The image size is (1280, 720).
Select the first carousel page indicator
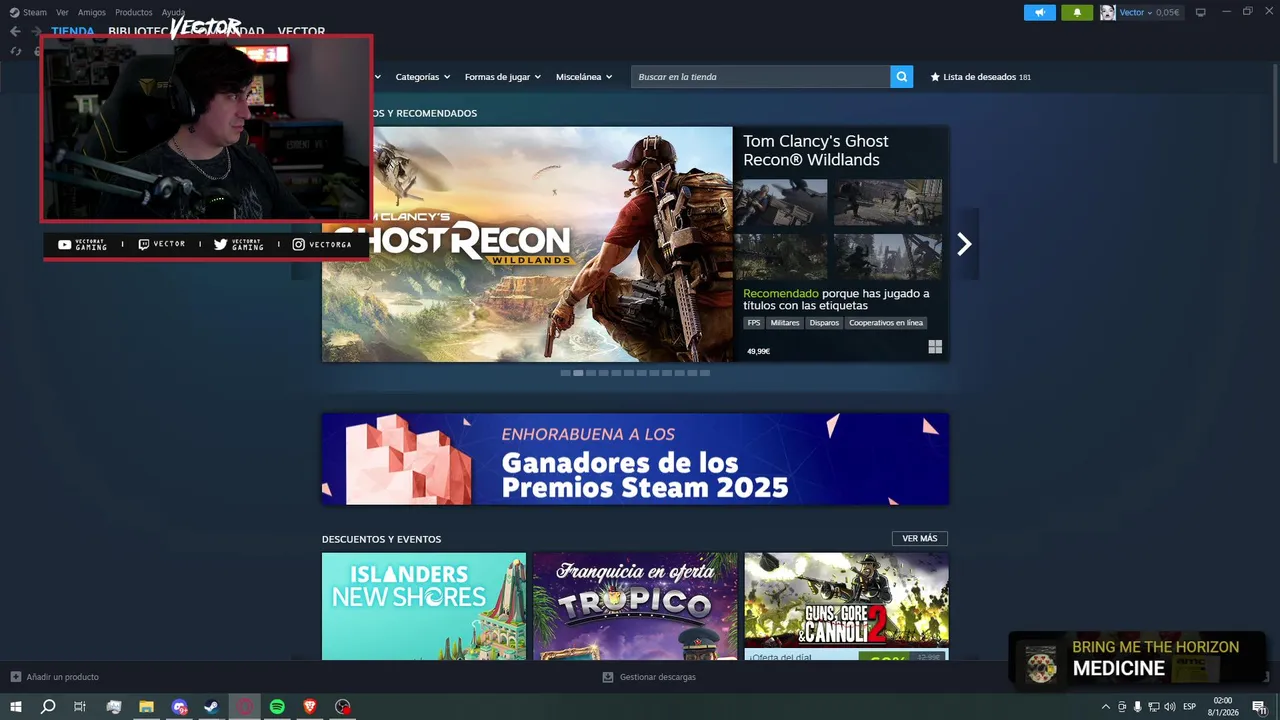pos(565,373)
